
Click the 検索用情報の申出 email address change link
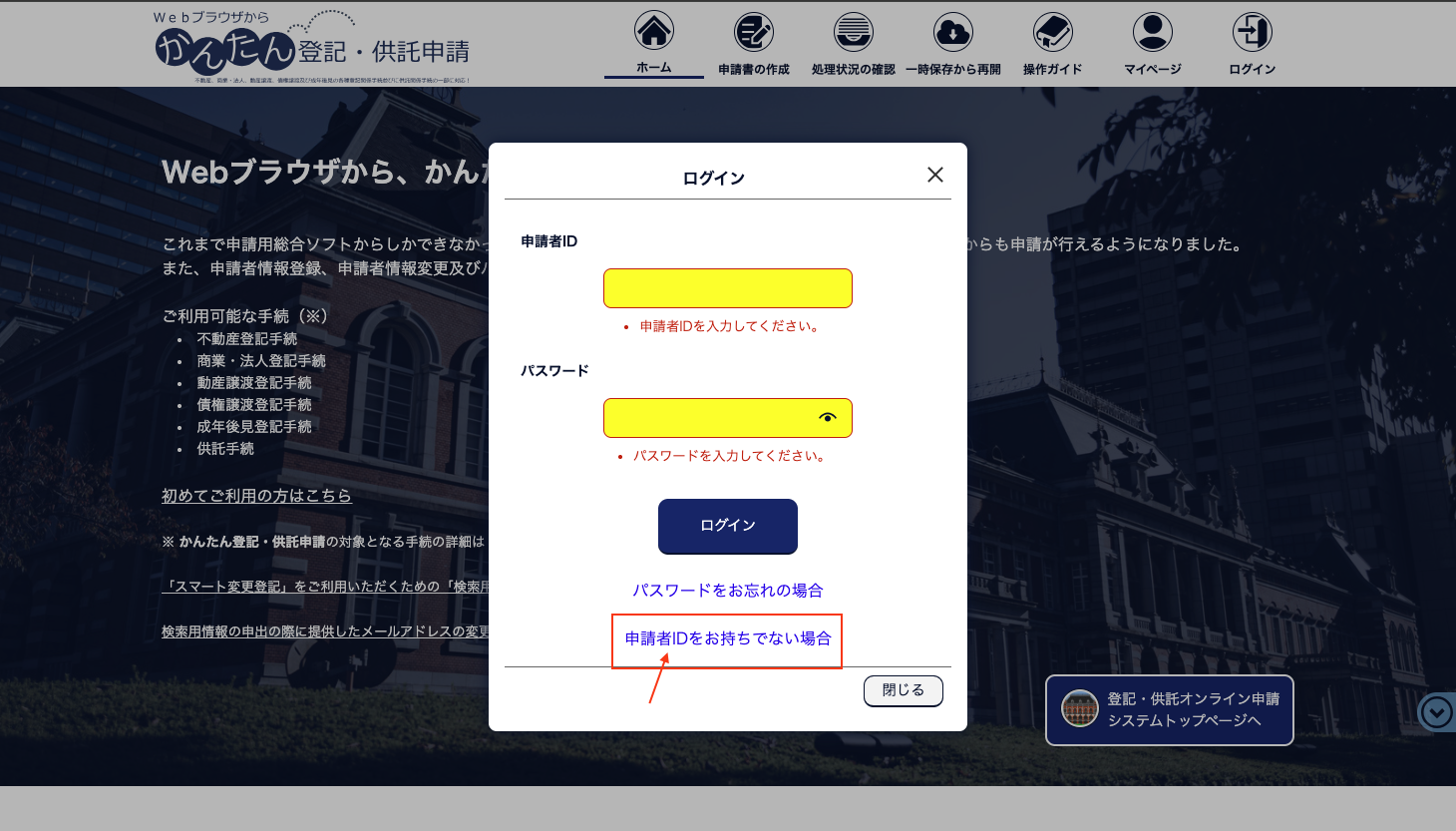pyautogui.click(x=325, y=631)
